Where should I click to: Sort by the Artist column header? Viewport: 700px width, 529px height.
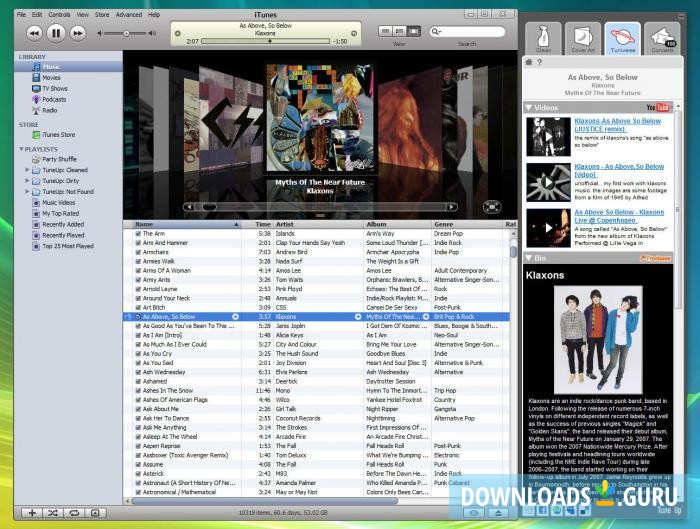(319, 224)
